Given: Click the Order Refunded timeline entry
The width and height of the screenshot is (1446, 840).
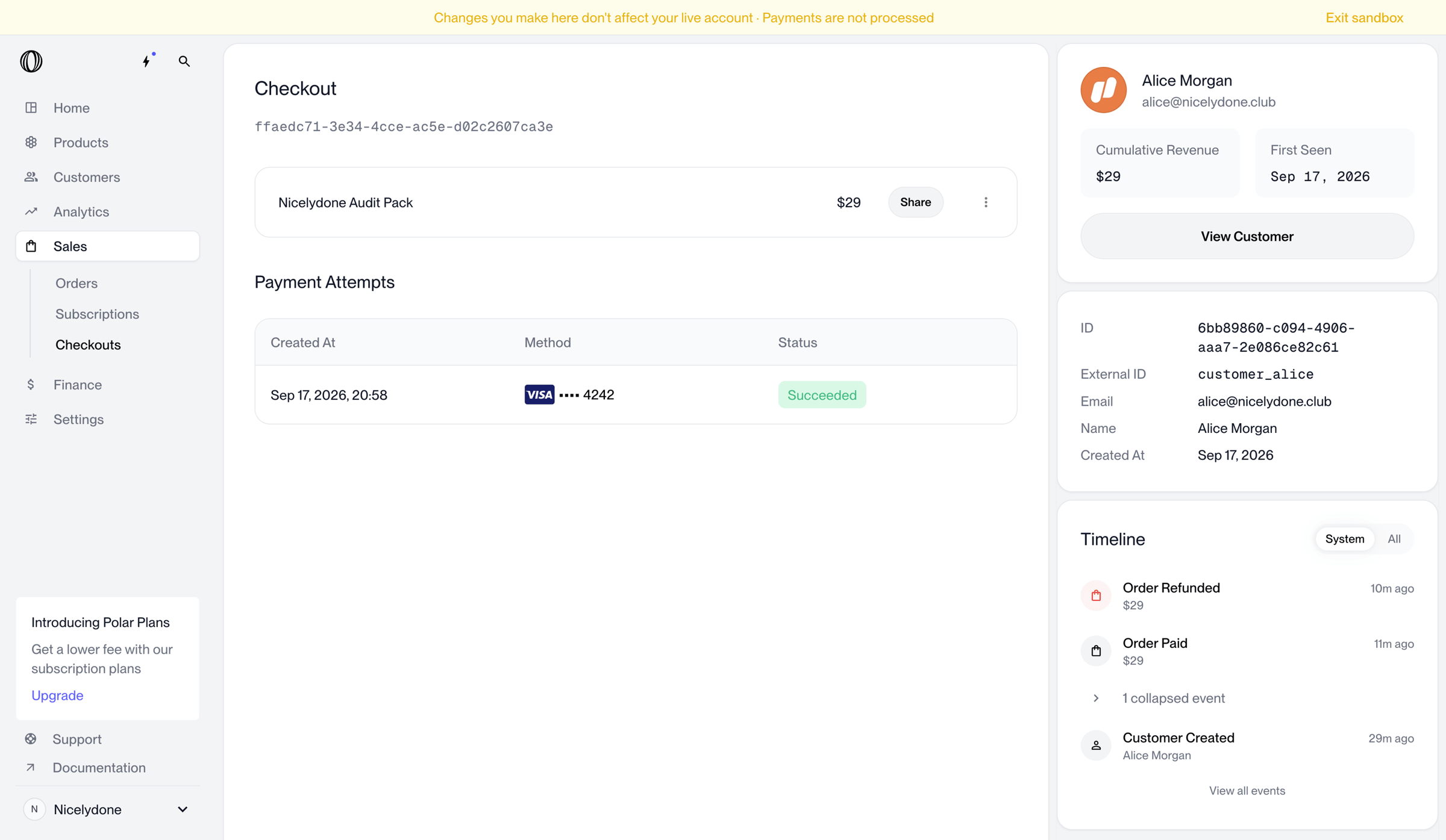Looking at the screenshot, I should coord(1247,595).
